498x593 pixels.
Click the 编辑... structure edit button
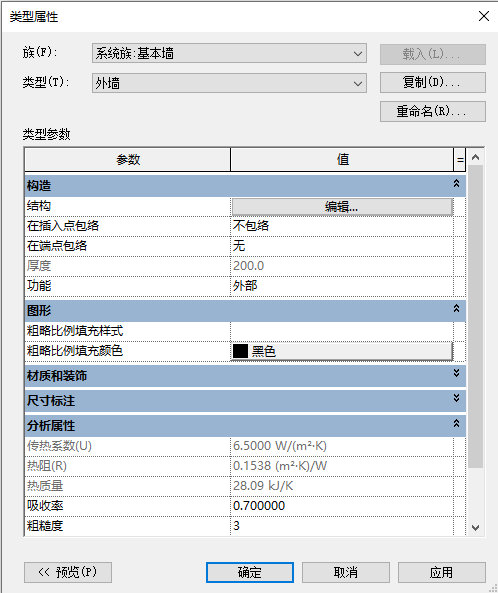[342, 207]
